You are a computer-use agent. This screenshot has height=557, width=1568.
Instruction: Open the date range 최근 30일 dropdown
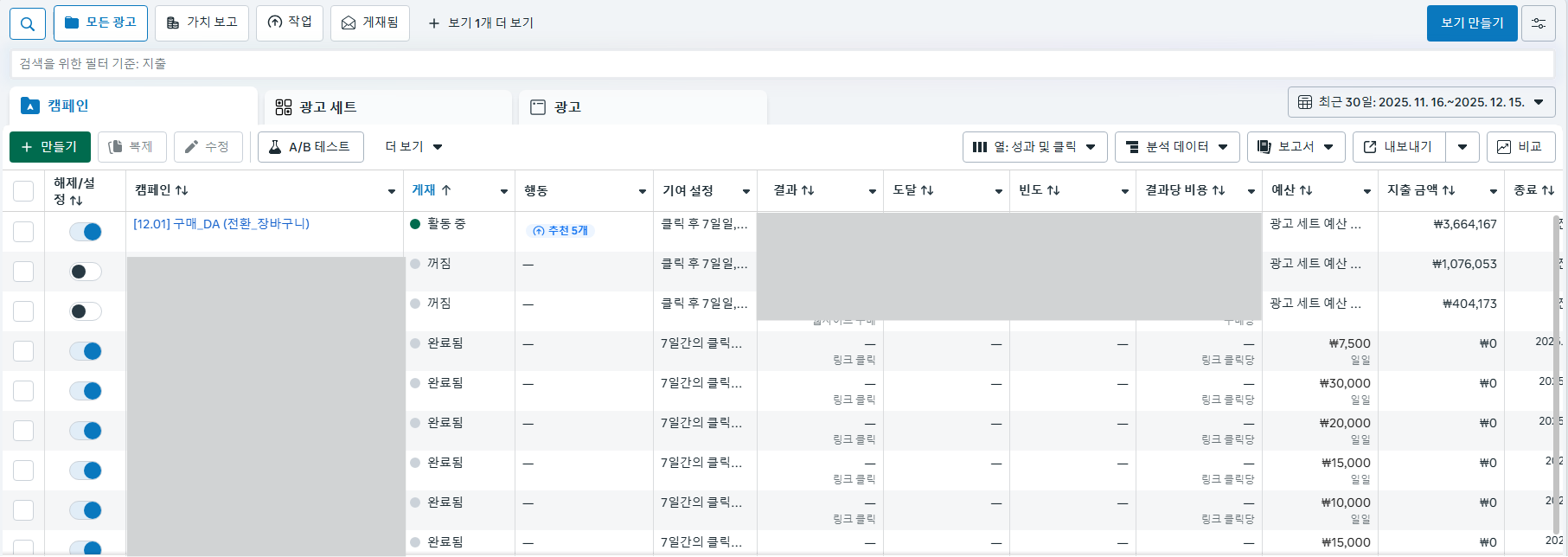point(1421,102)
